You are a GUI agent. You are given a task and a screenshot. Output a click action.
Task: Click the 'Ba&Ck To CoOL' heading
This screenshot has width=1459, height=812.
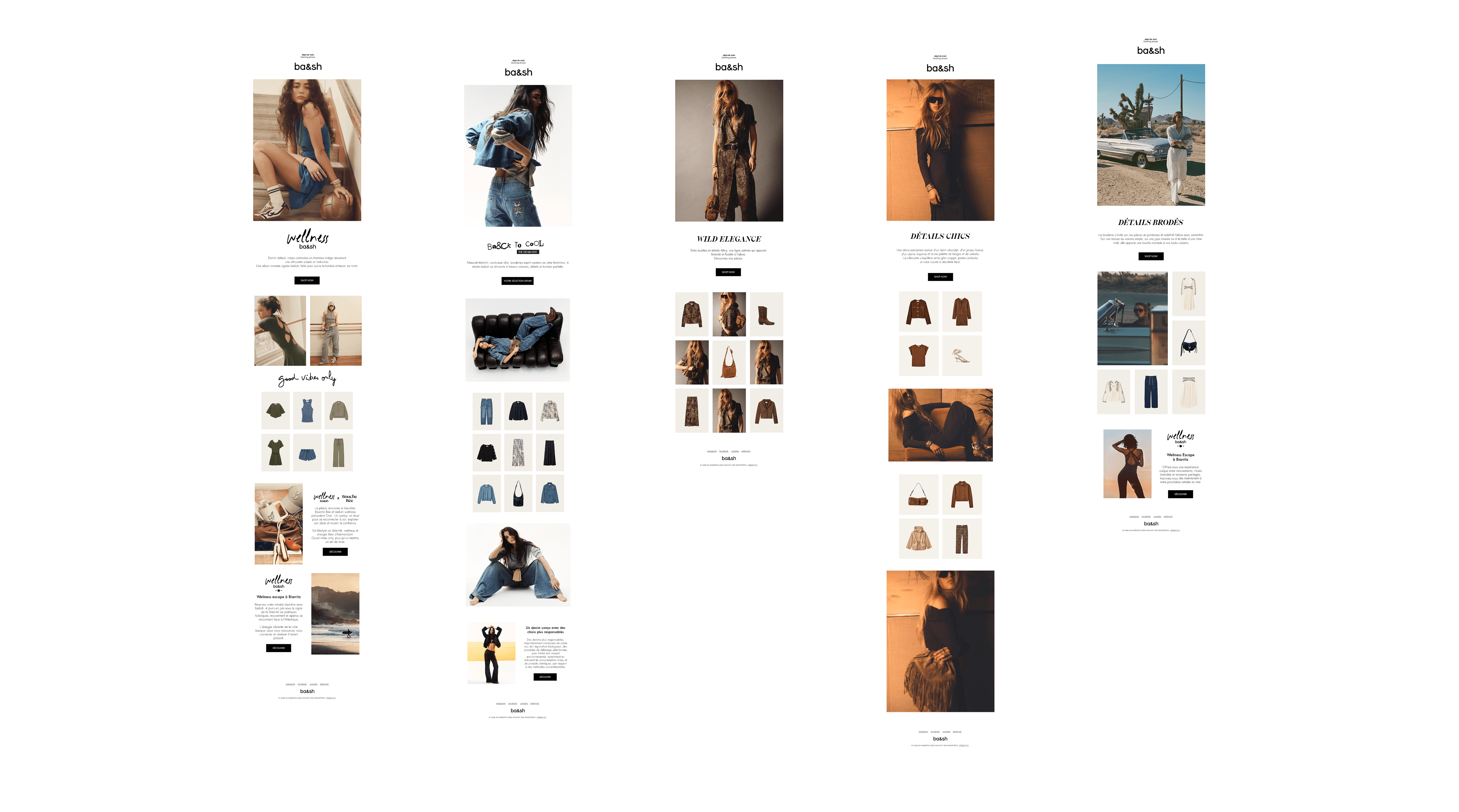click(x=515, y=245)
